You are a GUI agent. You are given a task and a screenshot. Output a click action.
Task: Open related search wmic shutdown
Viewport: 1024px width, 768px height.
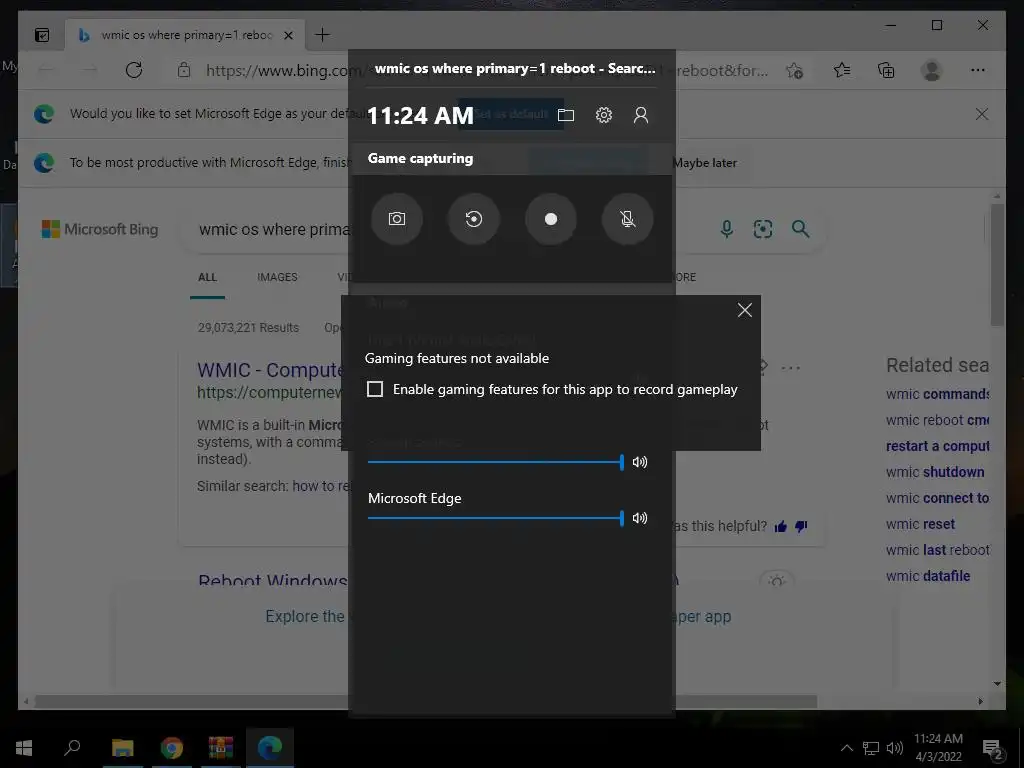(x=935, y=472)
